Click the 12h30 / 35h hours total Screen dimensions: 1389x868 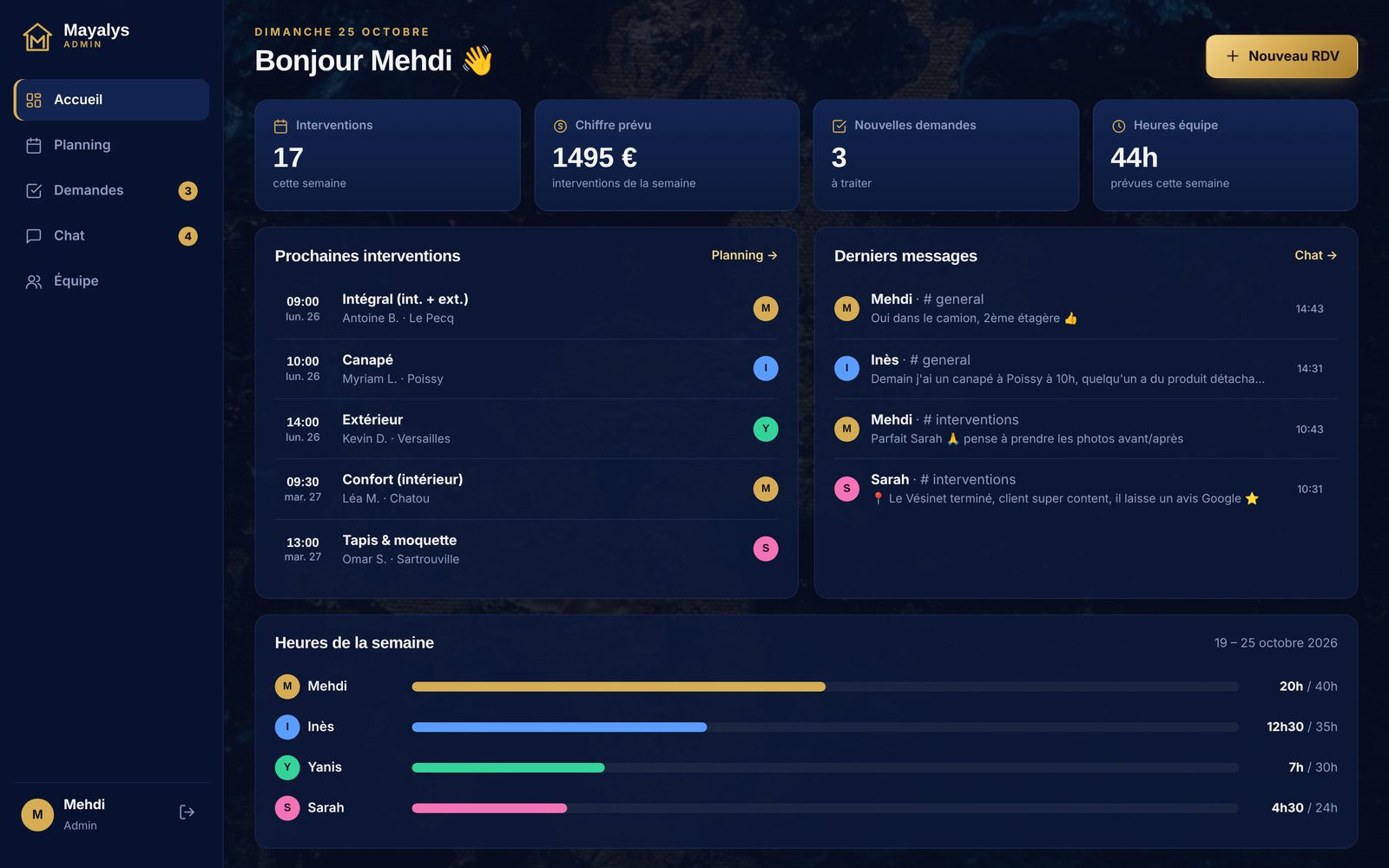click(1301, 727)
